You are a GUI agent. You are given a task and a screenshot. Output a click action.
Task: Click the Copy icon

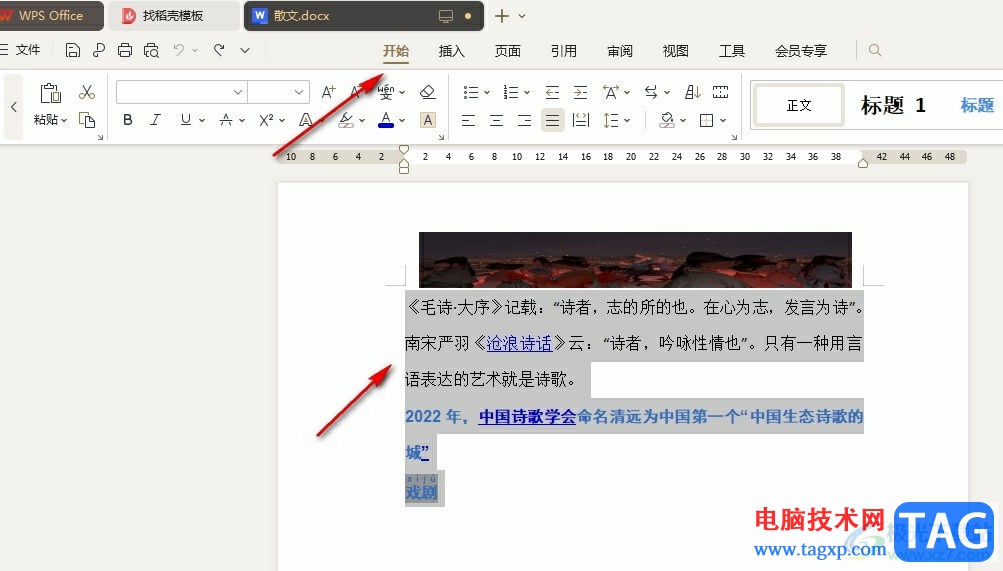point(87,120)
